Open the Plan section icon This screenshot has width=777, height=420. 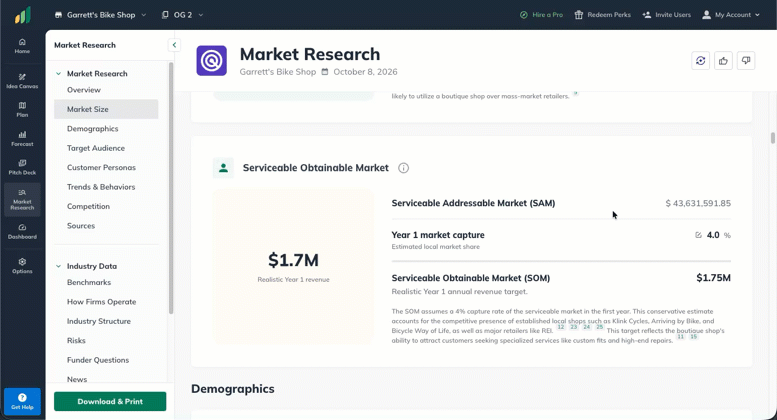(22, 109)
